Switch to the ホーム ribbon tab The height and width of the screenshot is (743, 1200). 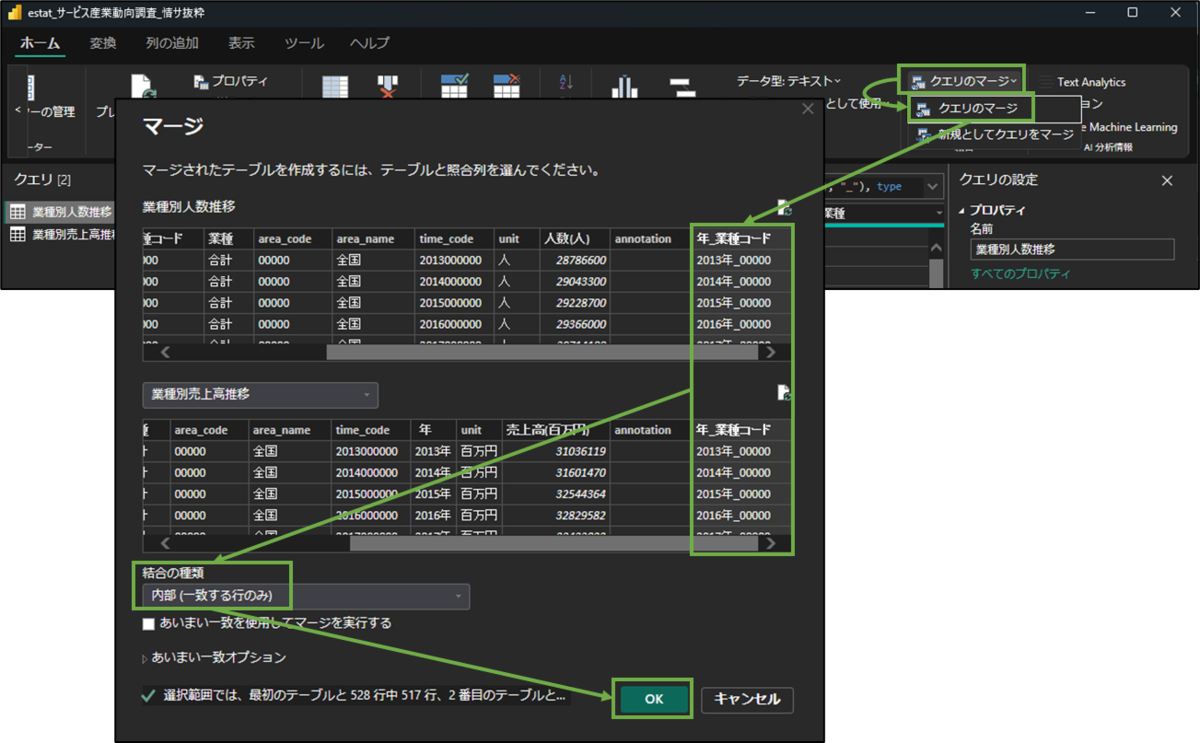[40, 43]
